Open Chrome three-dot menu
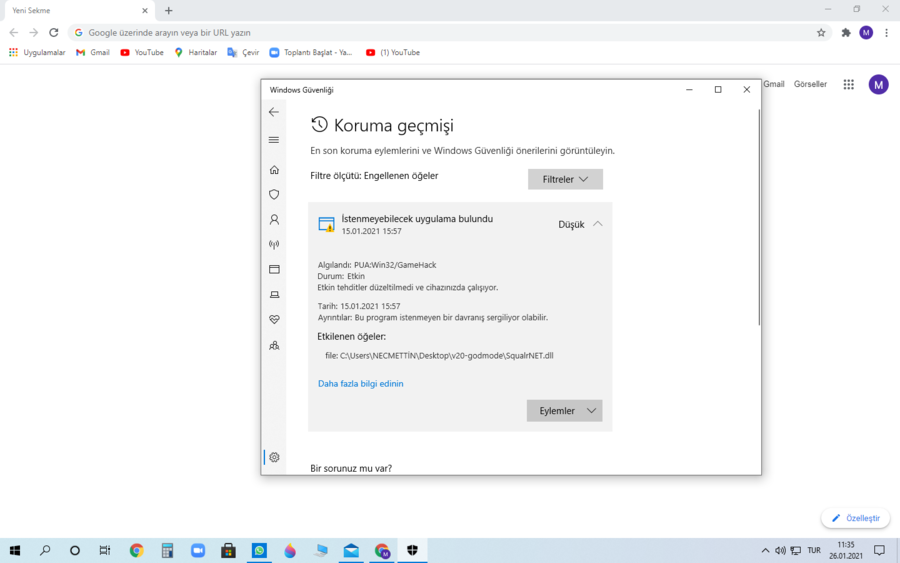Image resolution: width=900 pixels, height=563 pixels. click(x=886, y=33)
